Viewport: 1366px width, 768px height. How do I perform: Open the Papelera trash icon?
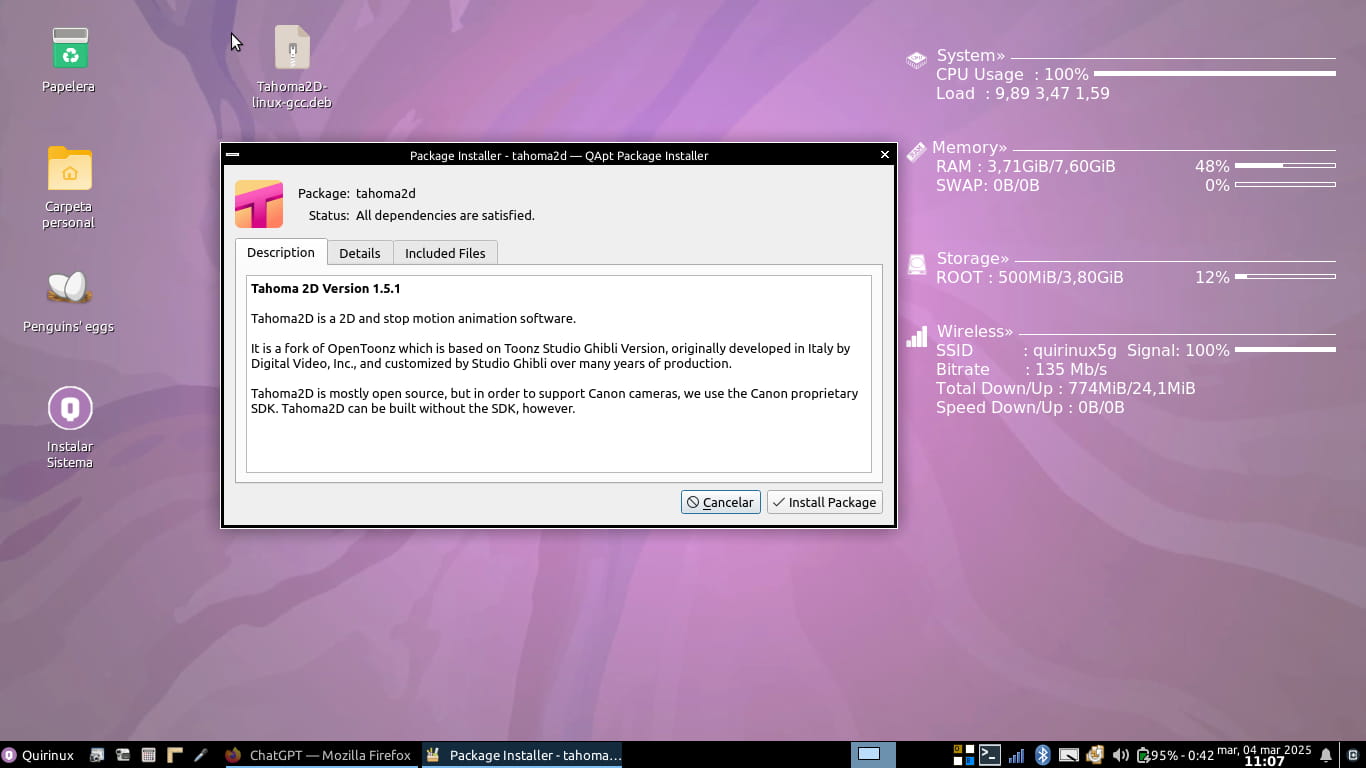[x=69, y=48]
